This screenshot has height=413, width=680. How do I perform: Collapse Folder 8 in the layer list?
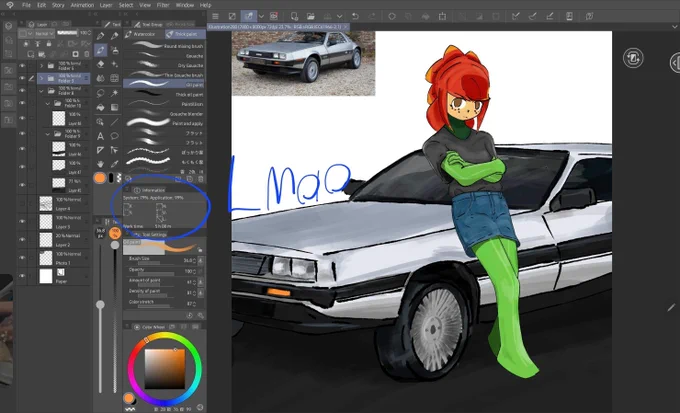42,91
